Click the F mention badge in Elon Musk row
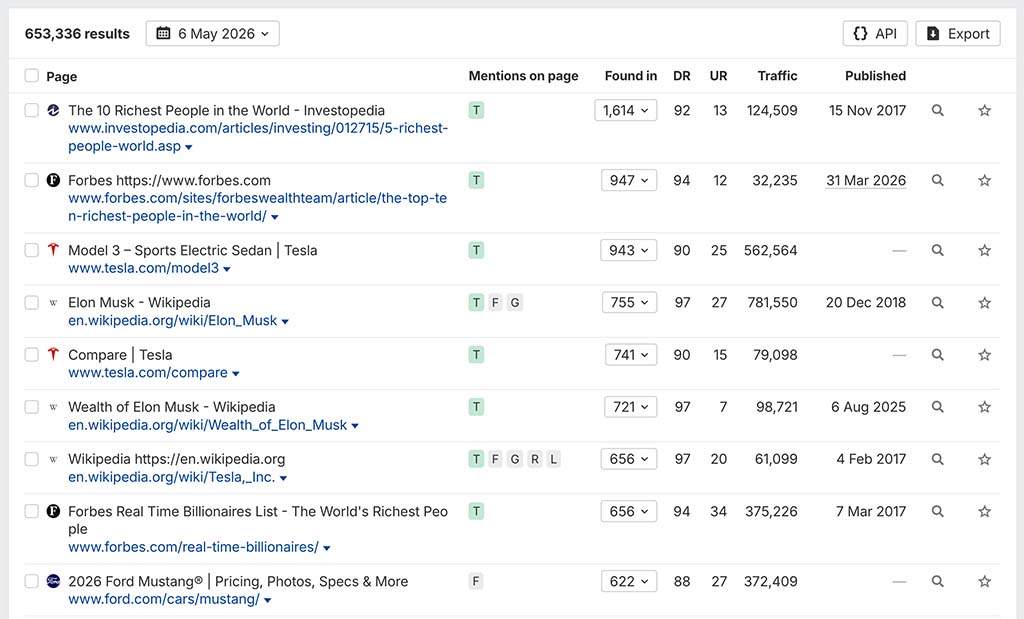1024x619 pixels. 495,302
